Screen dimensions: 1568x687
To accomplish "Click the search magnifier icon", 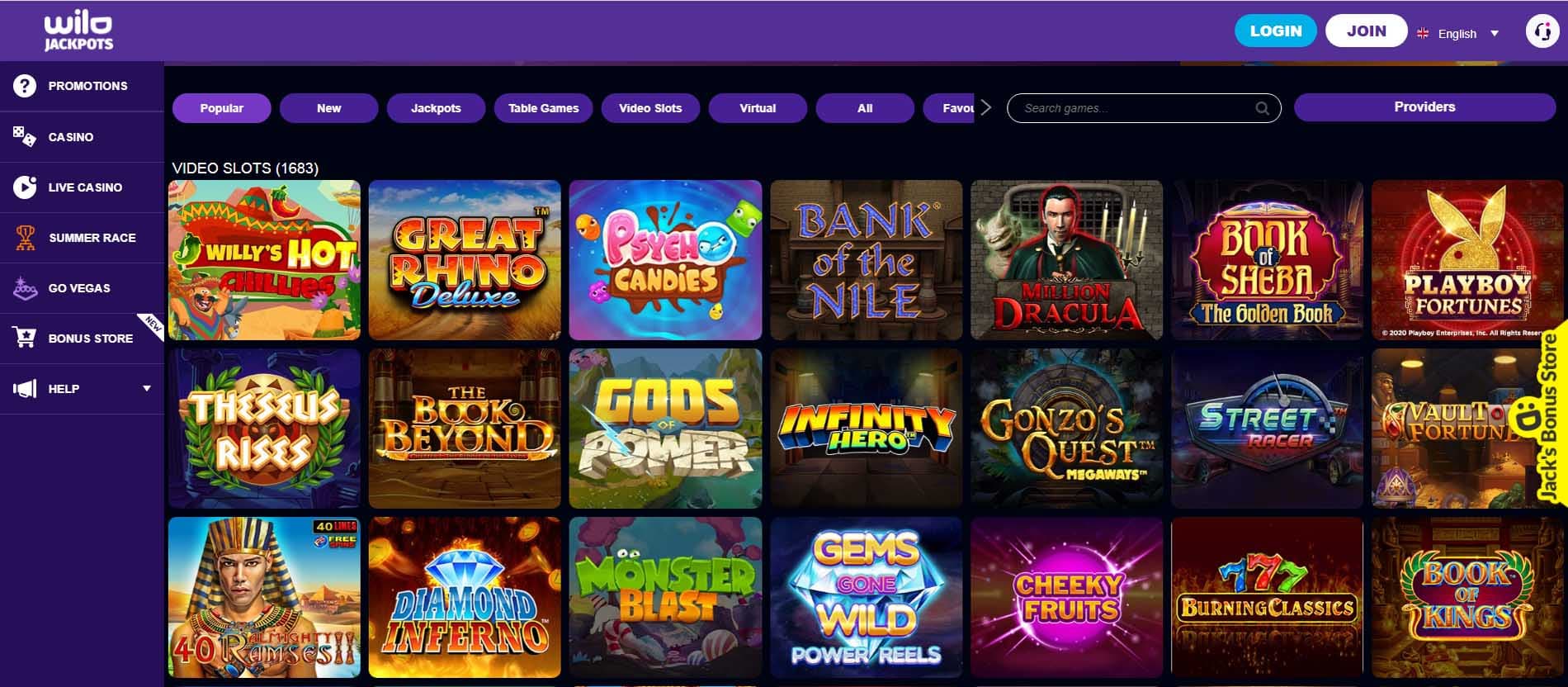I will click(x=1262, y=108).
